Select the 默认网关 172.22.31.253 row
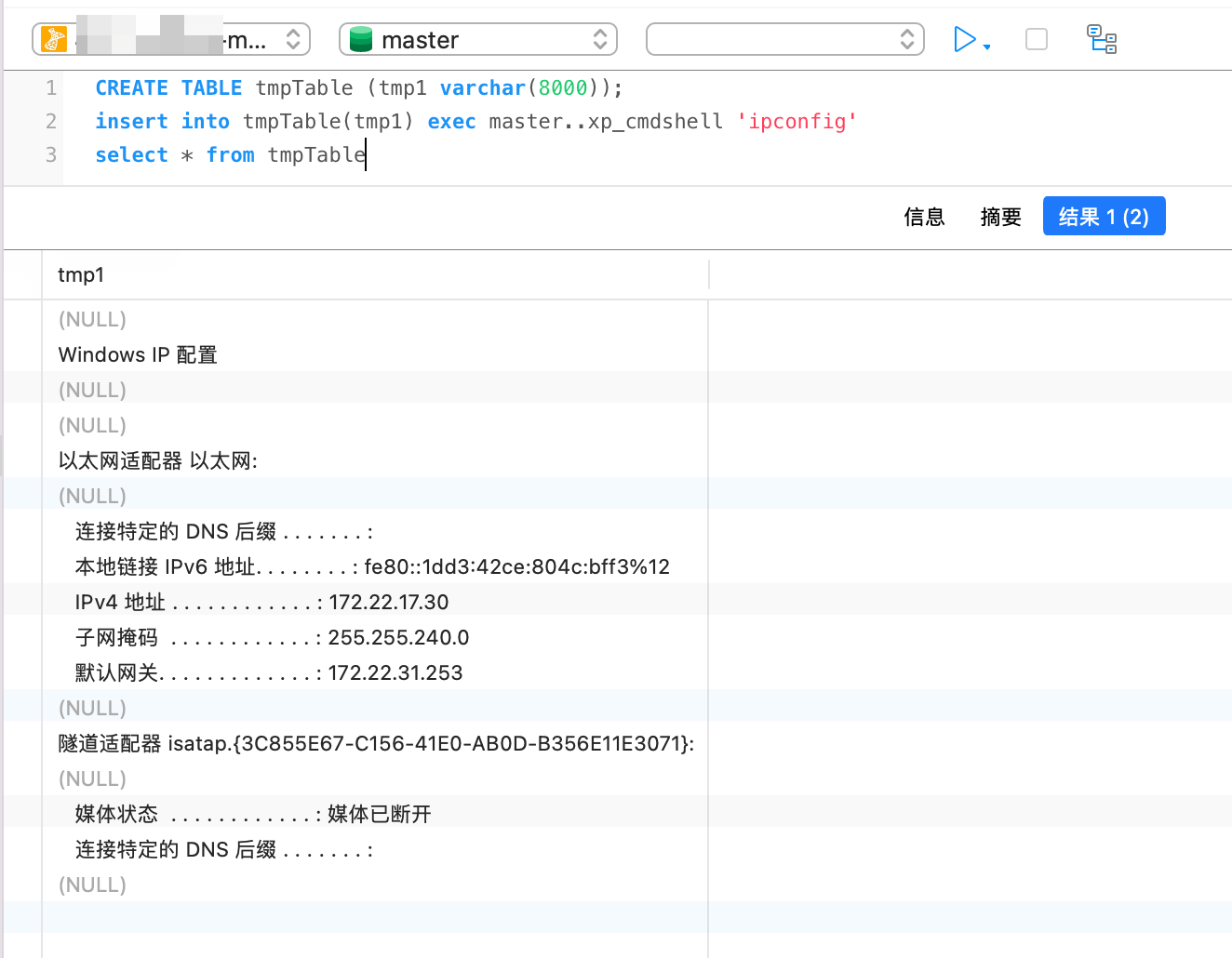 coord(269,672)
